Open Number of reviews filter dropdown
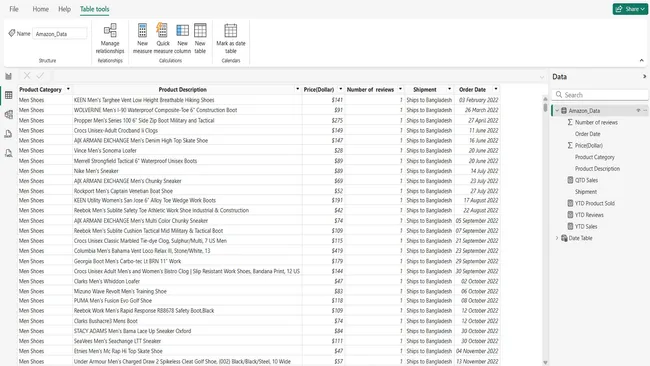Screen dimensions: 650x366 click(x=400, y=89)
